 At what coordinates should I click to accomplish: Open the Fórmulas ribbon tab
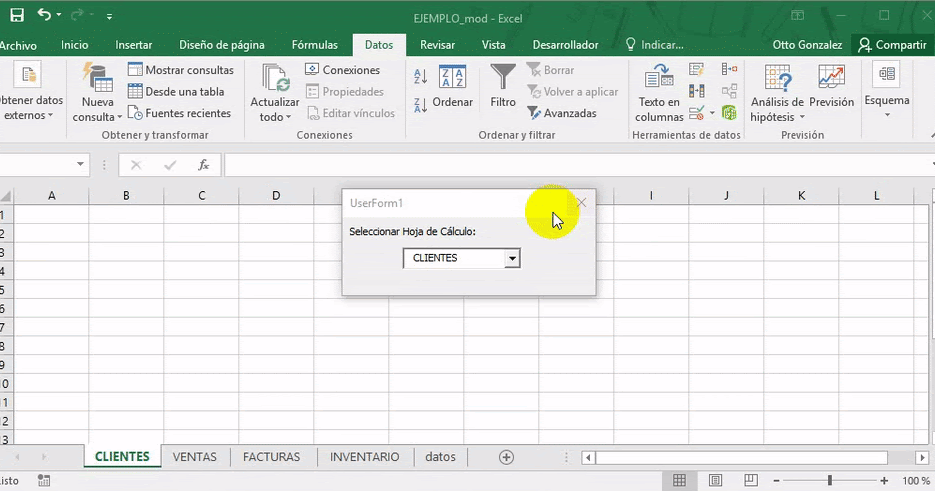click(x=315, y=45)
